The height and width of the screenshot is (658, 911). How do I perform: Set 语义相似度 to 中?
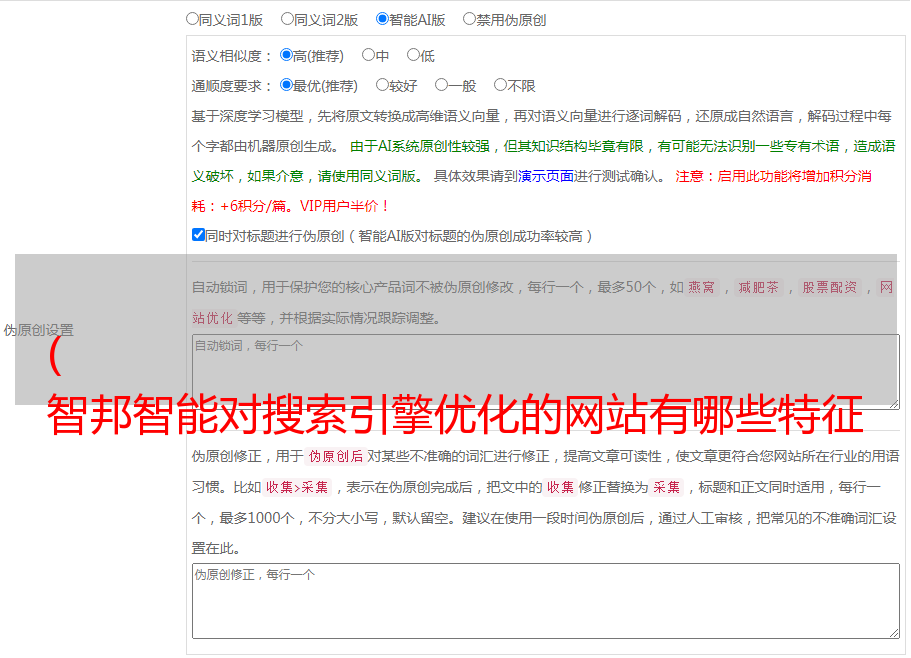click(x=368, y=55)
